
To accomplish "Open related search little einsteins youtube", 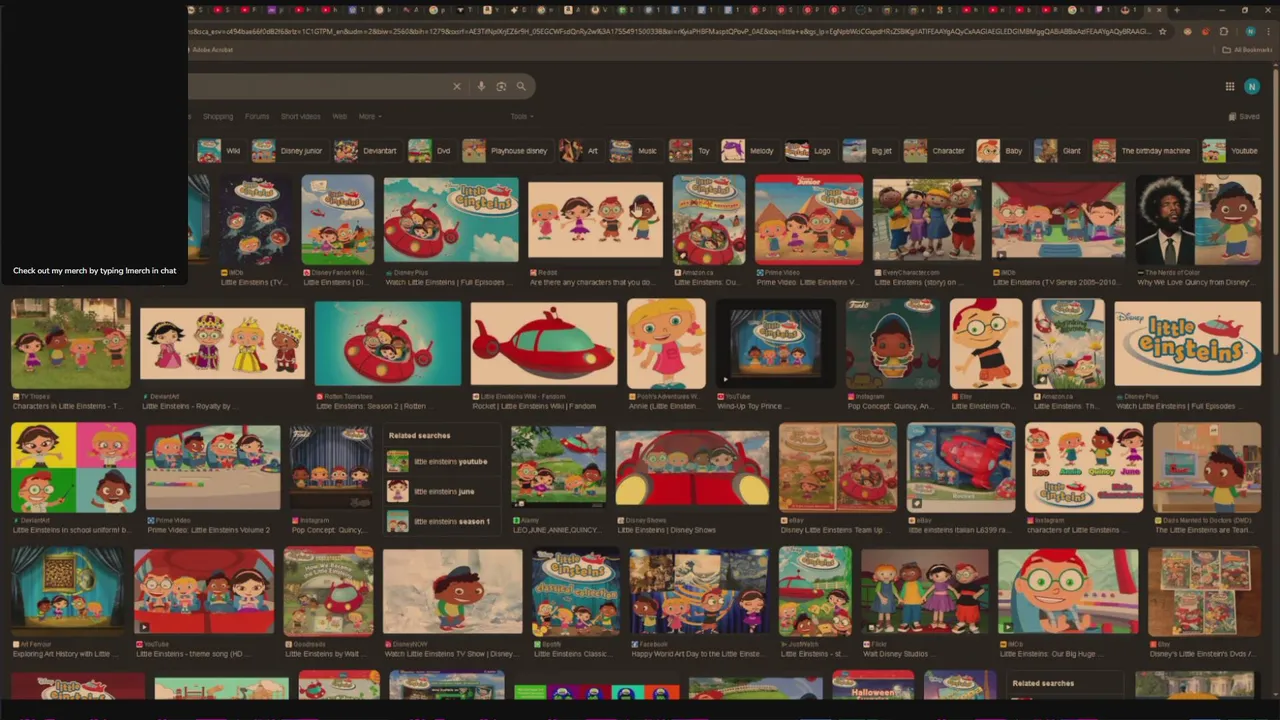I will pyautogui.click(x=440, y=462).
